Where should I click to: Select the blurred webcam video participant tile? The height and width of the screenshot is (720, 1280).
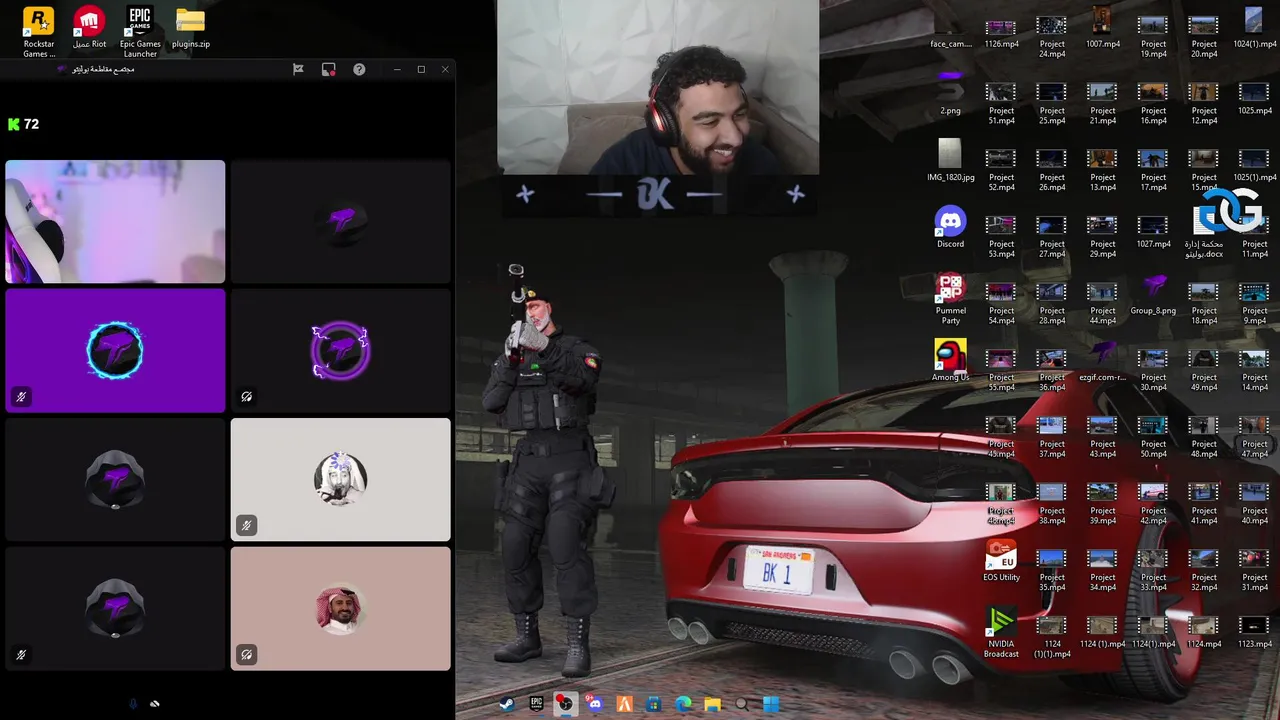click(x=115, y=222)
